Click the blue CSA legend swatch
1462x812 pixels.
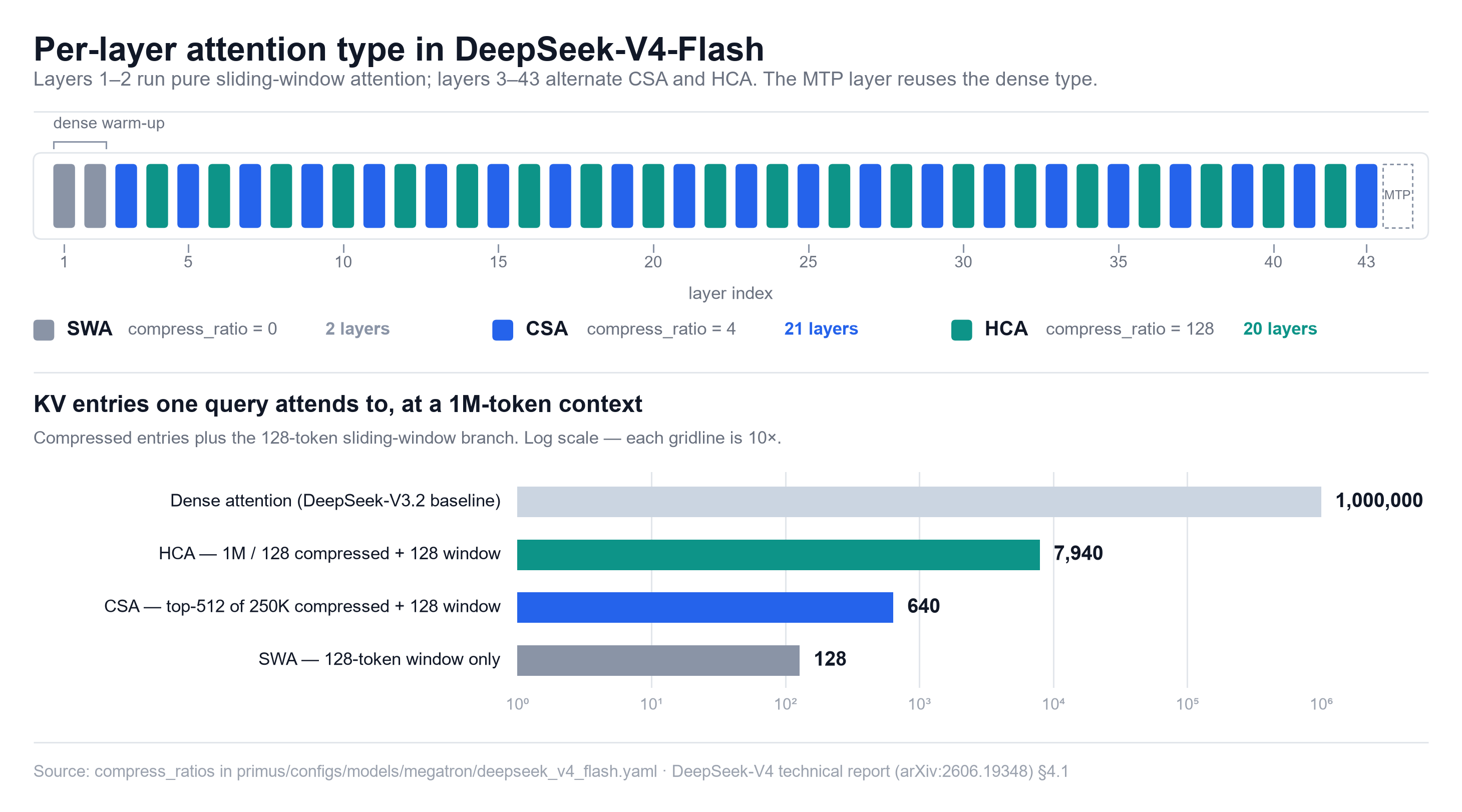point(502,330)
